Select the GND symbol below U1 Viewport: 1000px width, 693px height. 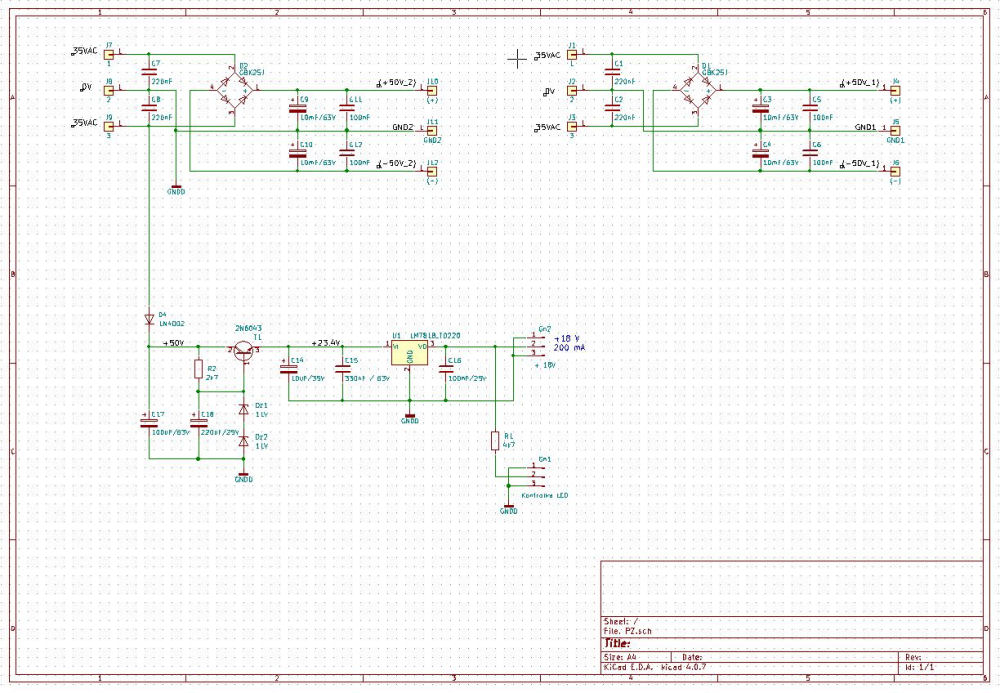[409, 416]
